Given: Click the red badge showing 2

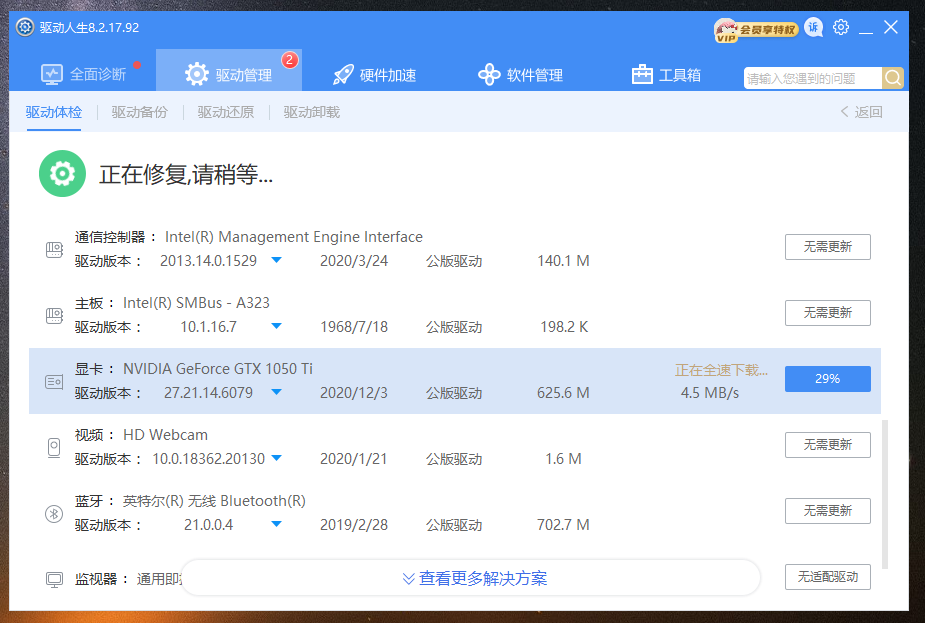Looking at the screenshot, I should click(290, 60).
